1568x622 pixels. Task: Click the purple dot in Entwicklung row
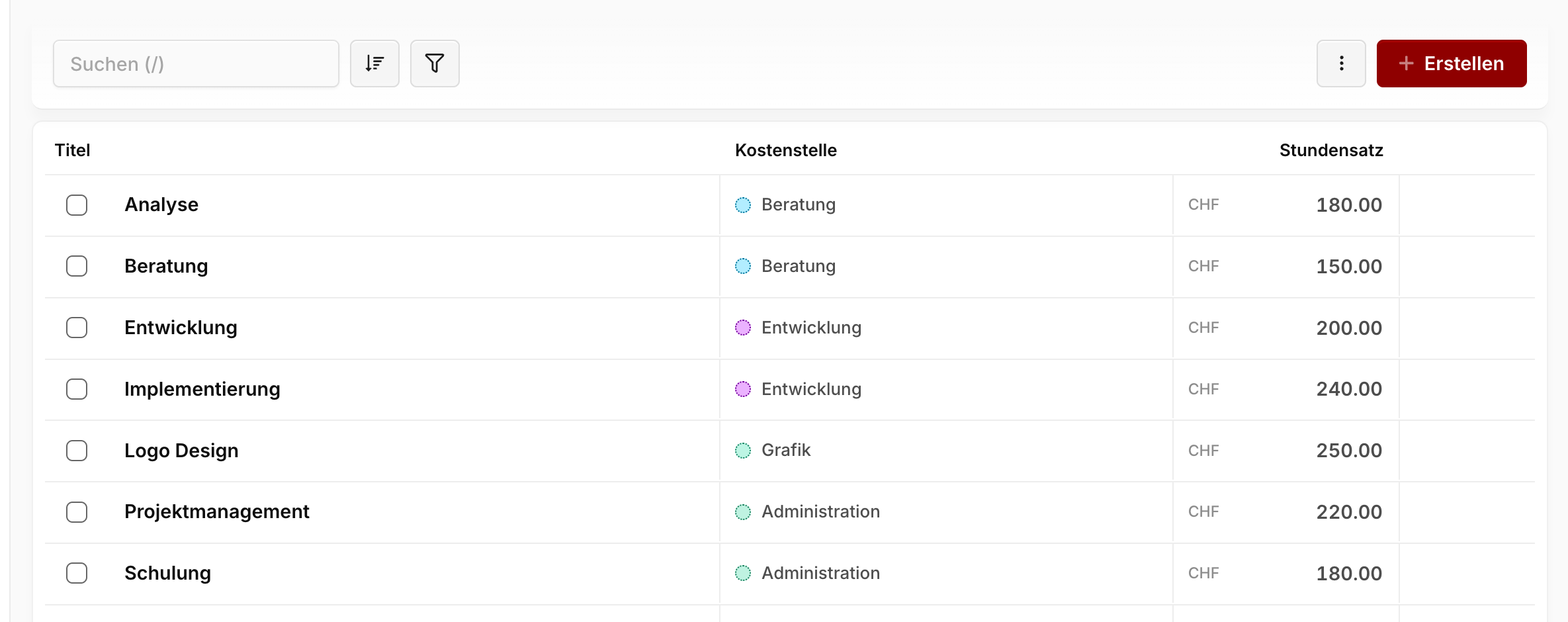(x=743, y=328)
